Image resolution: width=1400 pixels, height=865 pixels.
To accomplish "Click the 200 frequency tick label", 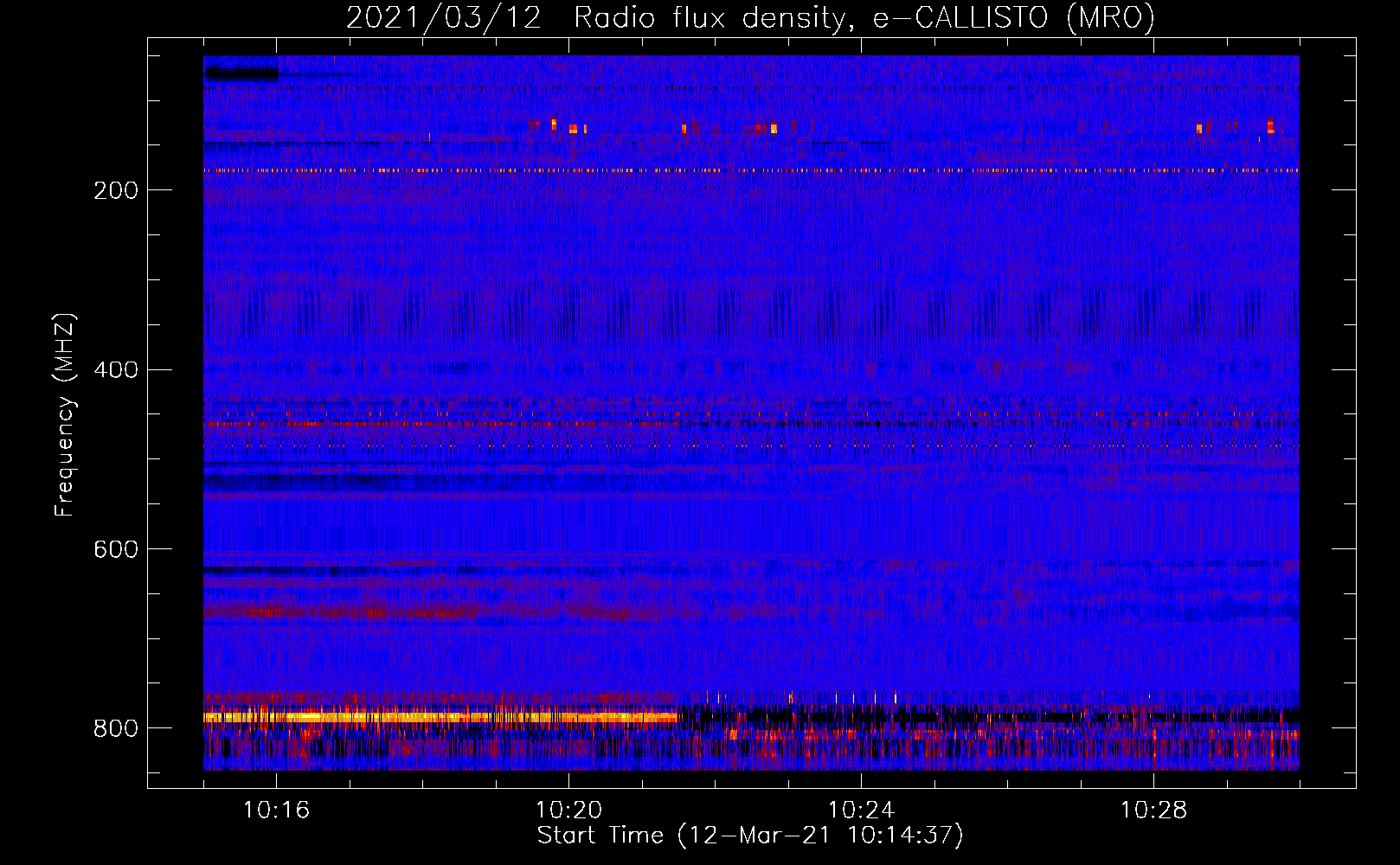I will click(x=116, y=190).
